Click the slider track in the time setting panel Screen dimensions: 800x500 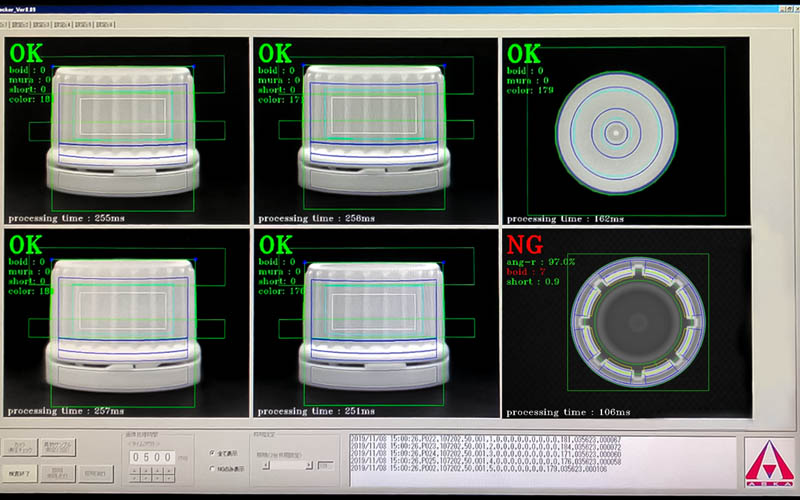click(287, 464)
